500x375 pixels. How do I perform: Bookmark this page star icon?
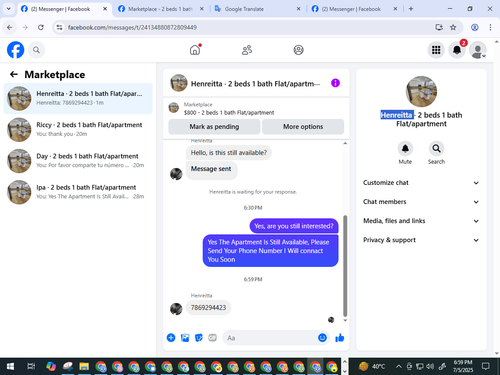click(453, 27)
